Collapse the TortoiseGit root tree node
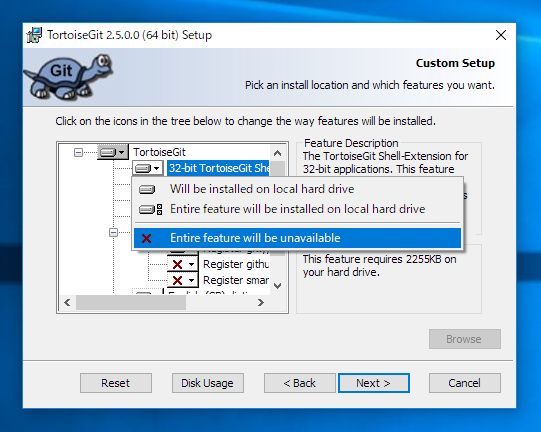Image resolution: width=541 pixels, height=432 pixels. click(x=79, y=152)
